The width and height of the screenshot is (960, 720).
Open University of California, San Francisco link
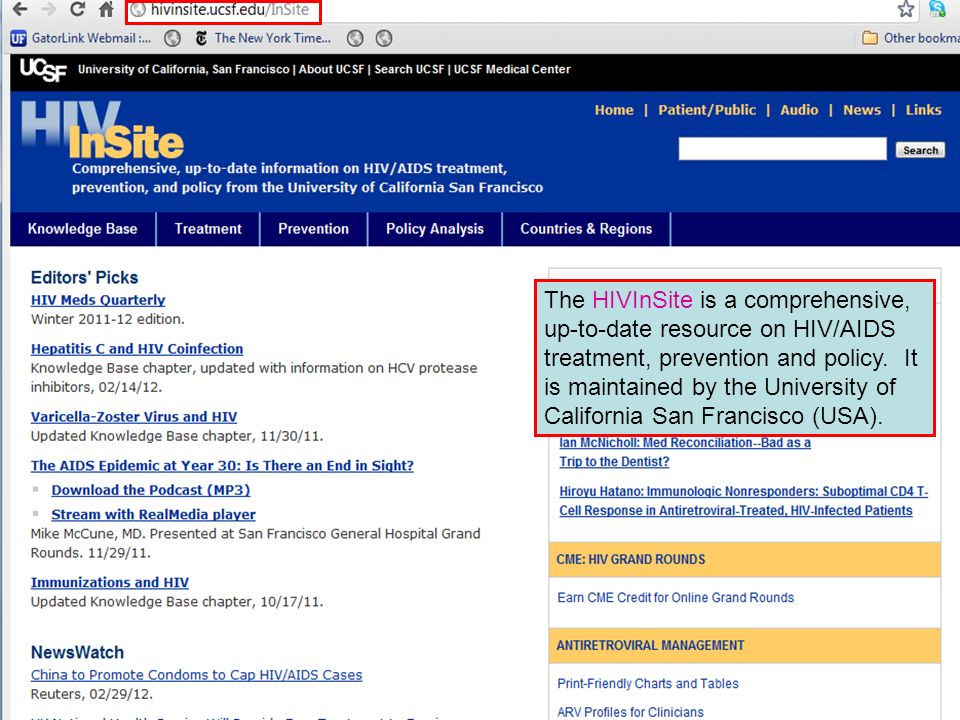[184, 69]
